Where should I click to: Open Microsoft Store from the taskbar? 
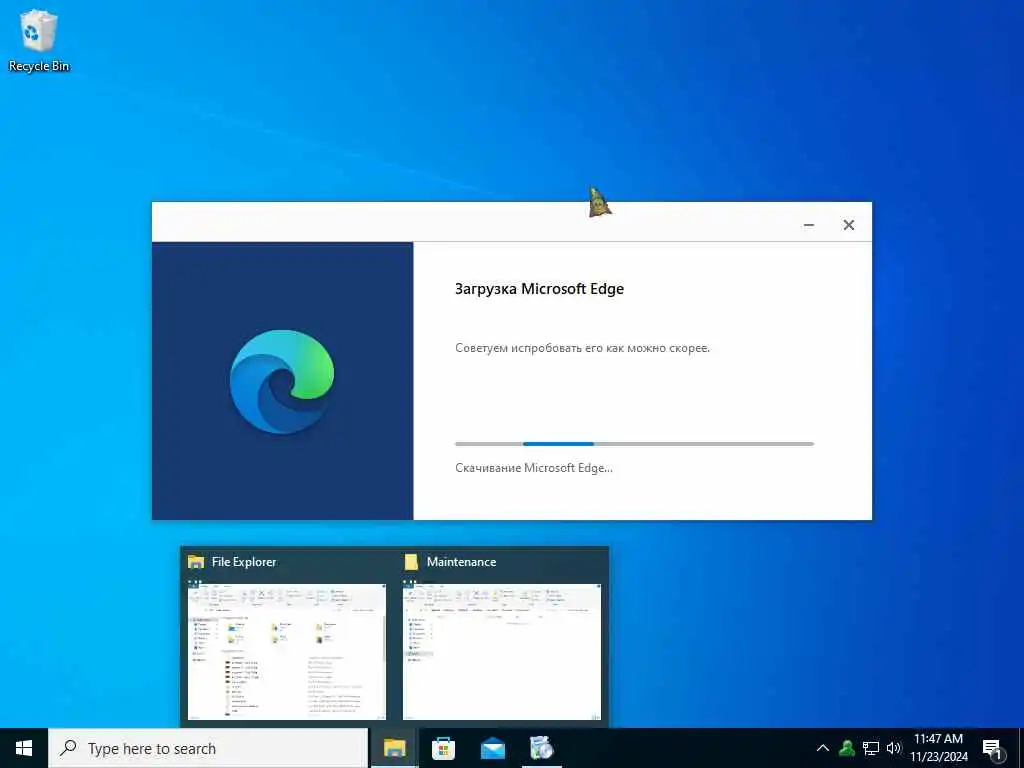pyautogui.click(x=443, y=748)
